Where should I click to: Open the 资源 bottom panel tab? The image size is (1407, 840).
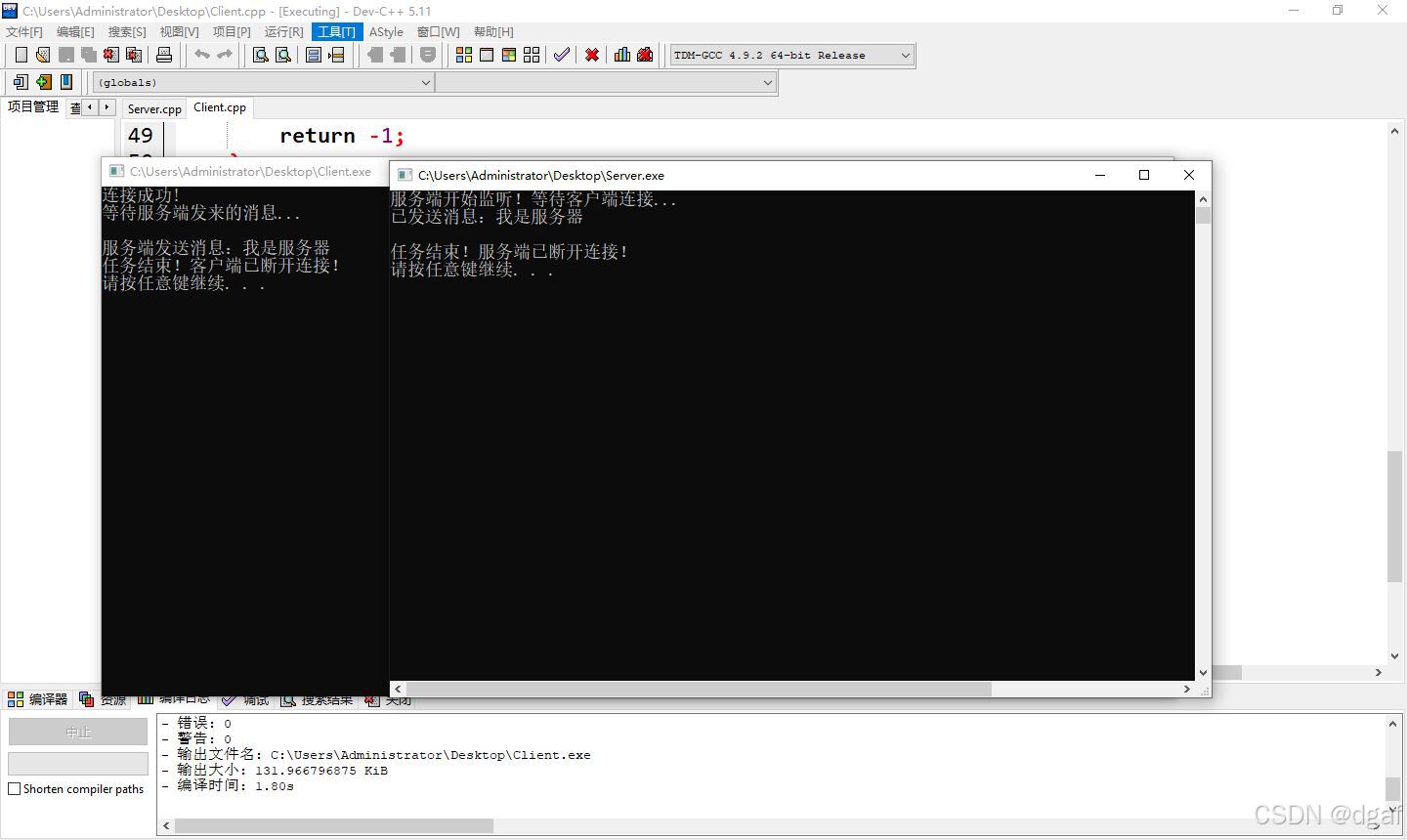tap(103, 699)
